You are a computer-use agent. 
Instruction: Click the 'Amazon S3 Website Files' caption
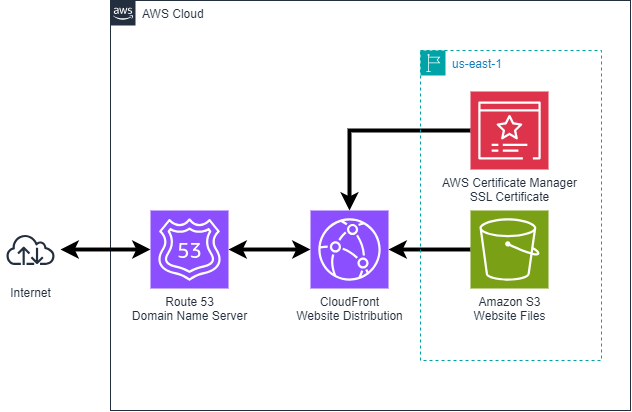[509, 309]
